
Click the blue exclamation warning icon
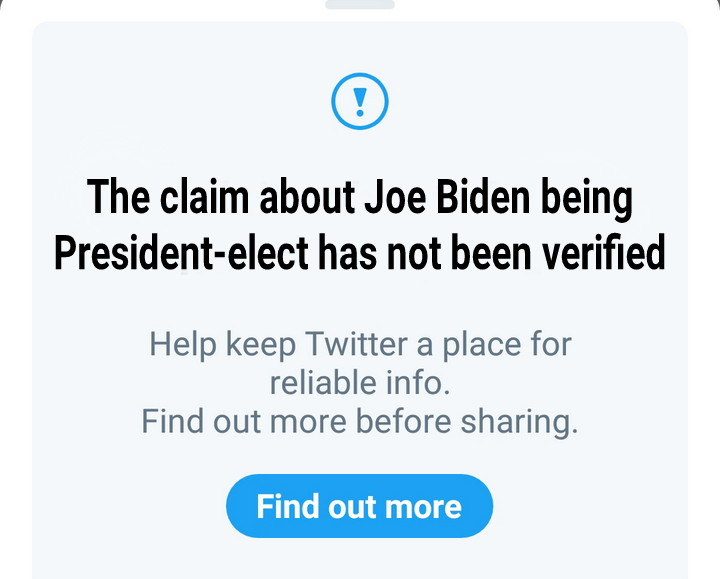359,101
